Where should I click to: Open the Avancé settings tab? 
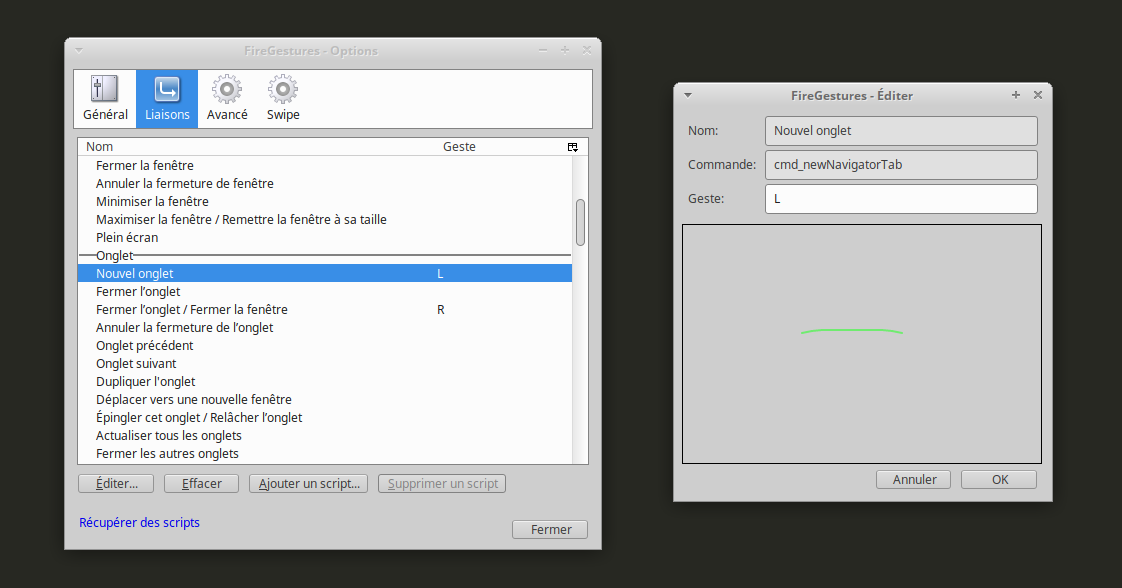coord(227,99)
